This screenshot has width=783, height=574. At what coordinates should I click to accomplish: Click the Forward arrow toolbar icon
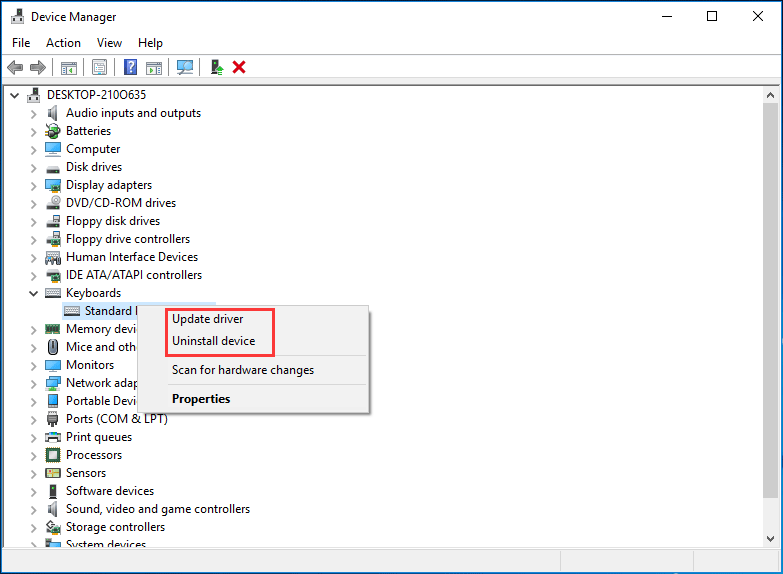click(38, 67)
